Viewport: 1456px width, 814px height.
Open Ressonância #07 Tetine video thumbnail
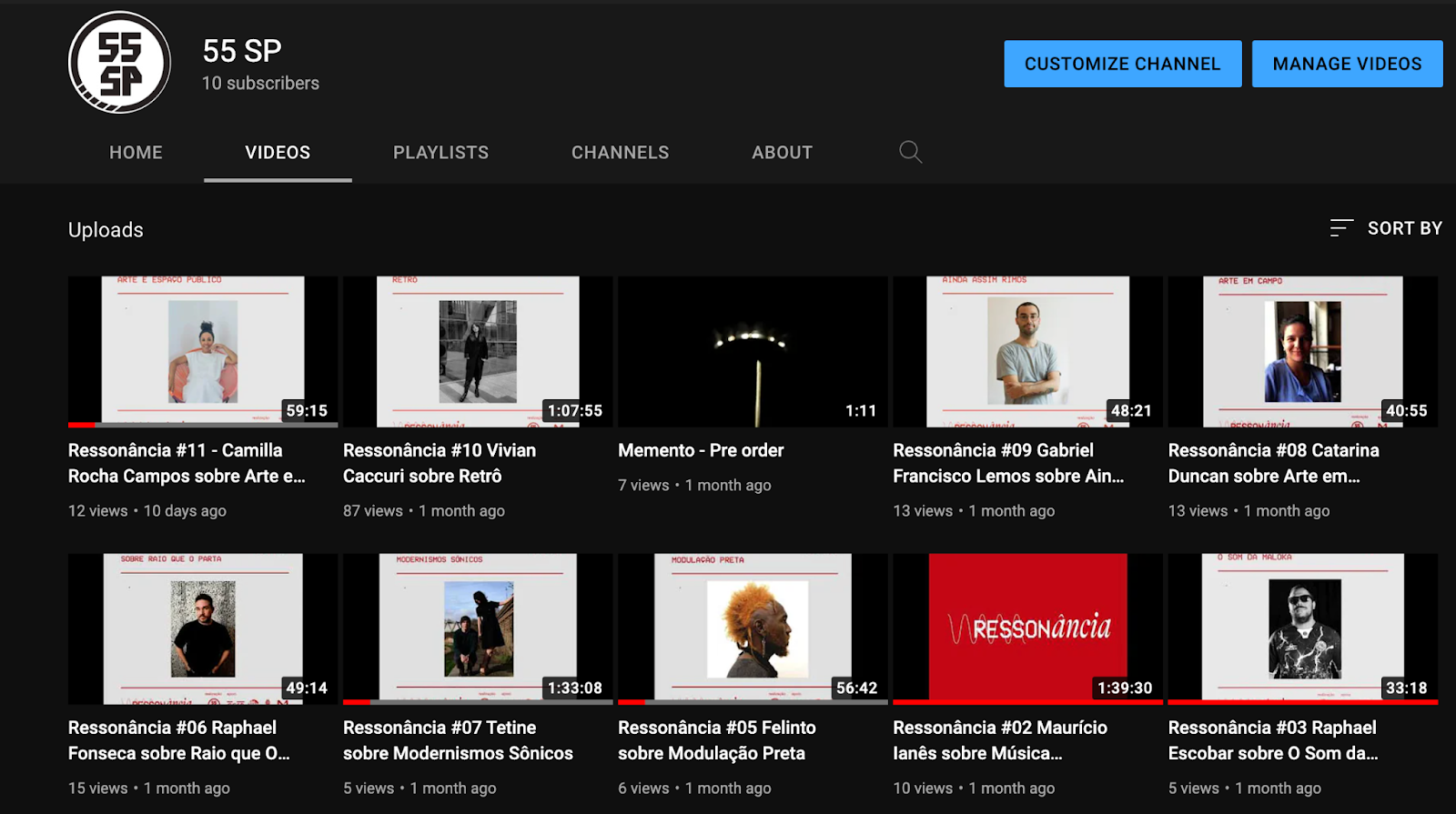pos(478,629)
